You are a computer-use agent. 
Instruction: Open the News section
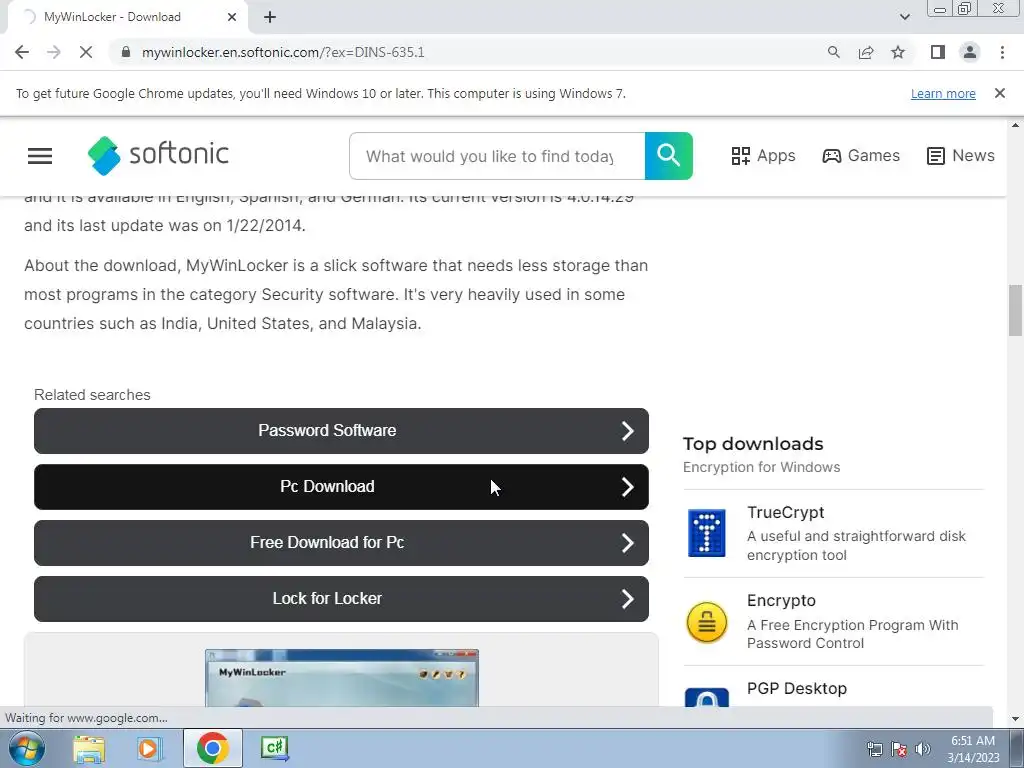coord(961,155)
